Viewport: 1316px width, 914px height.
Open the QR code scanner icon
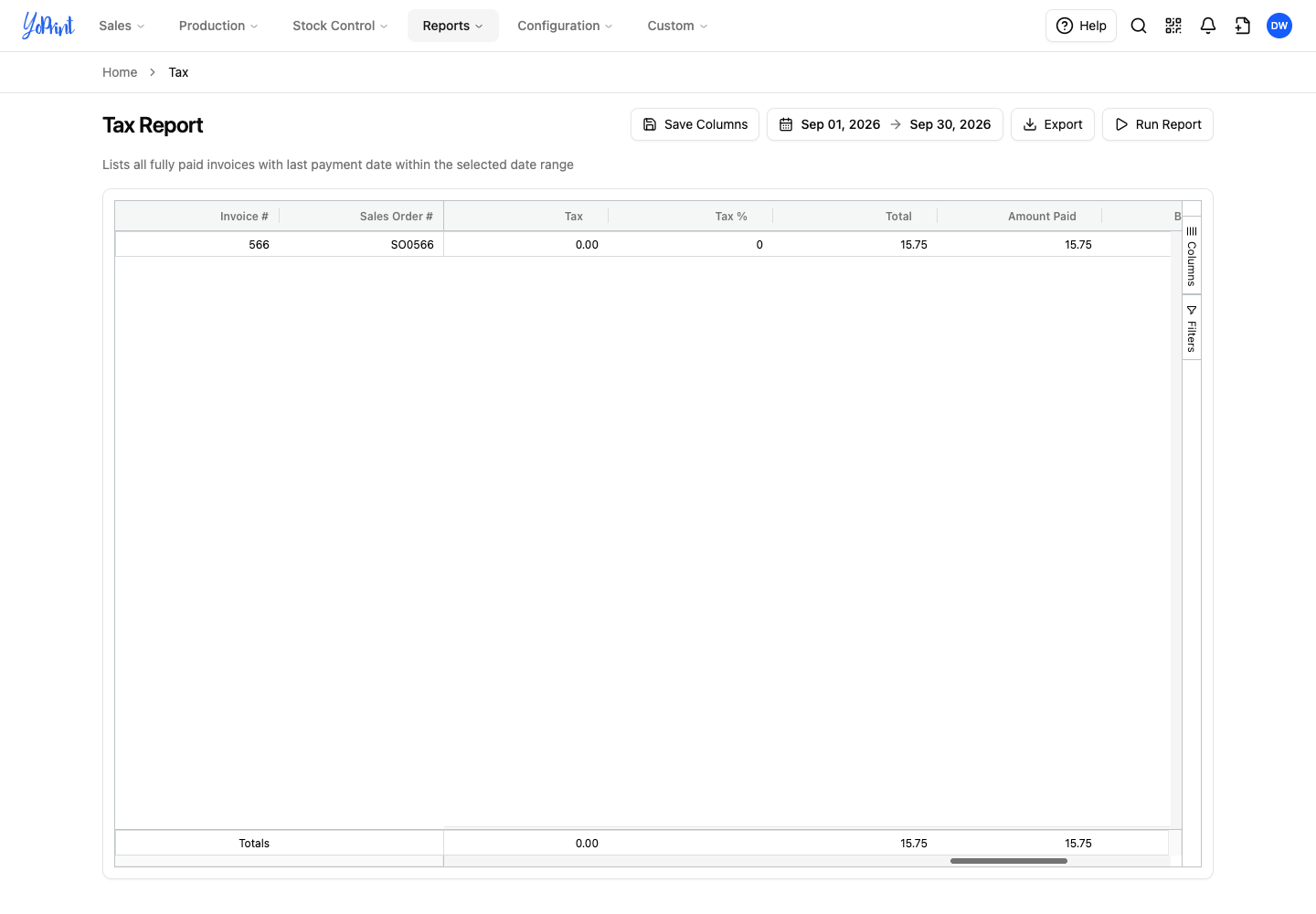coord(1173,26)
